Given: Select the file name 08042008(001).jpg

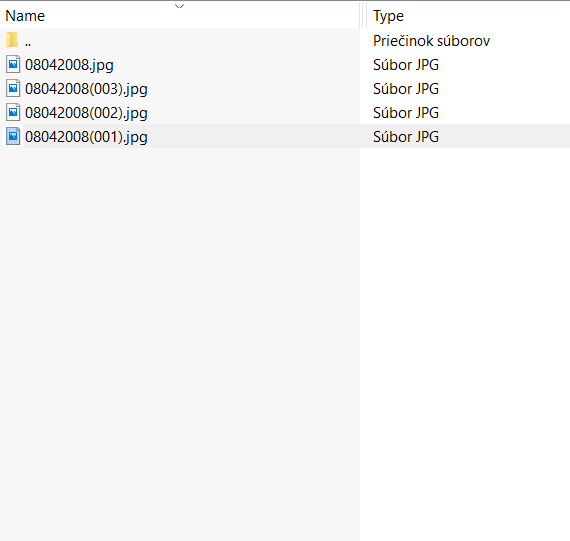Looking at the screenshot, I should coord(86,137).
